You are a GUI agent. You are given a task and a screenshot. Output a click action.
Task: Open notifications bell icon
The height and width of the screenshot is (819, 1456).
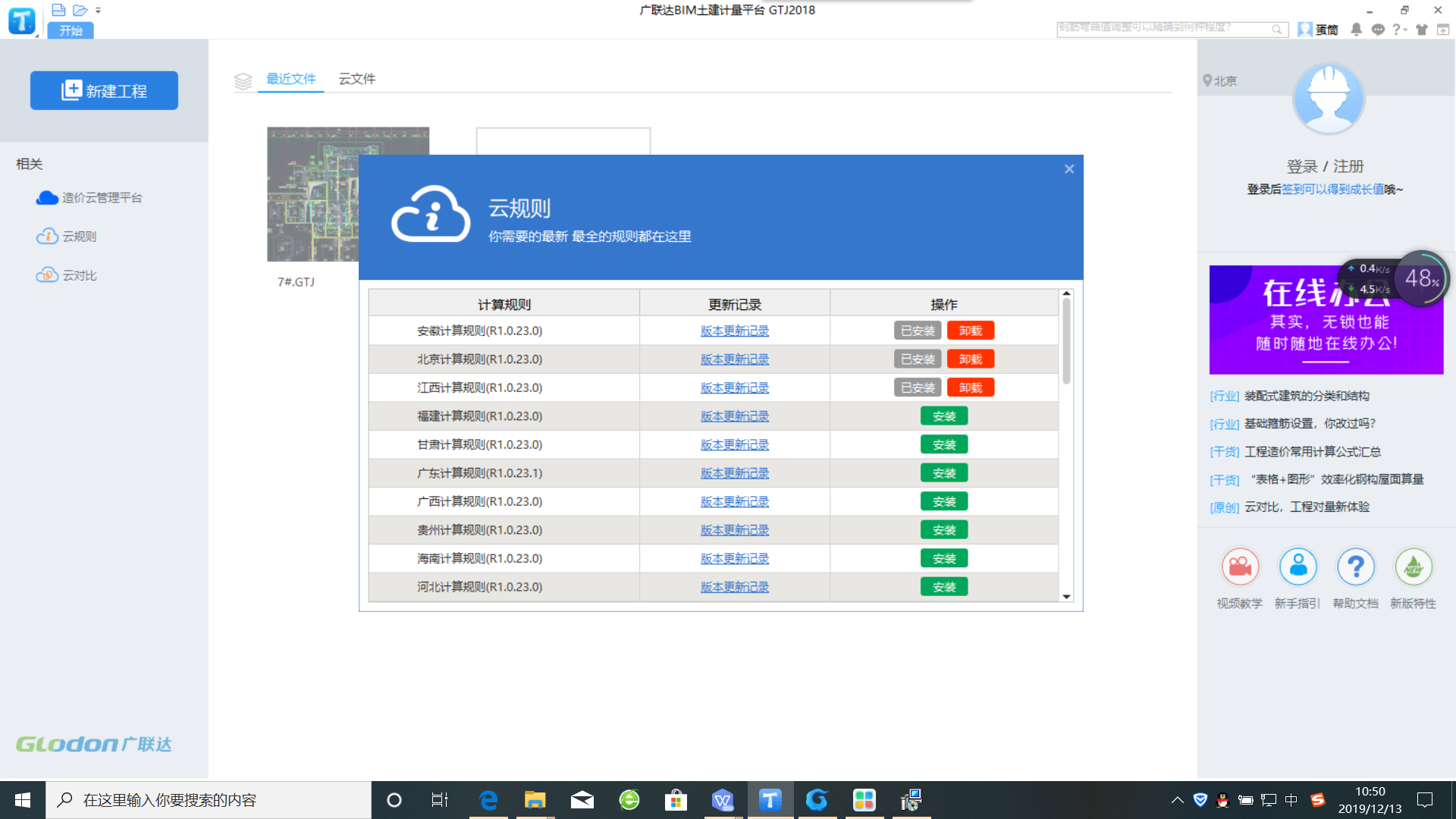(x=1356, y=30)
